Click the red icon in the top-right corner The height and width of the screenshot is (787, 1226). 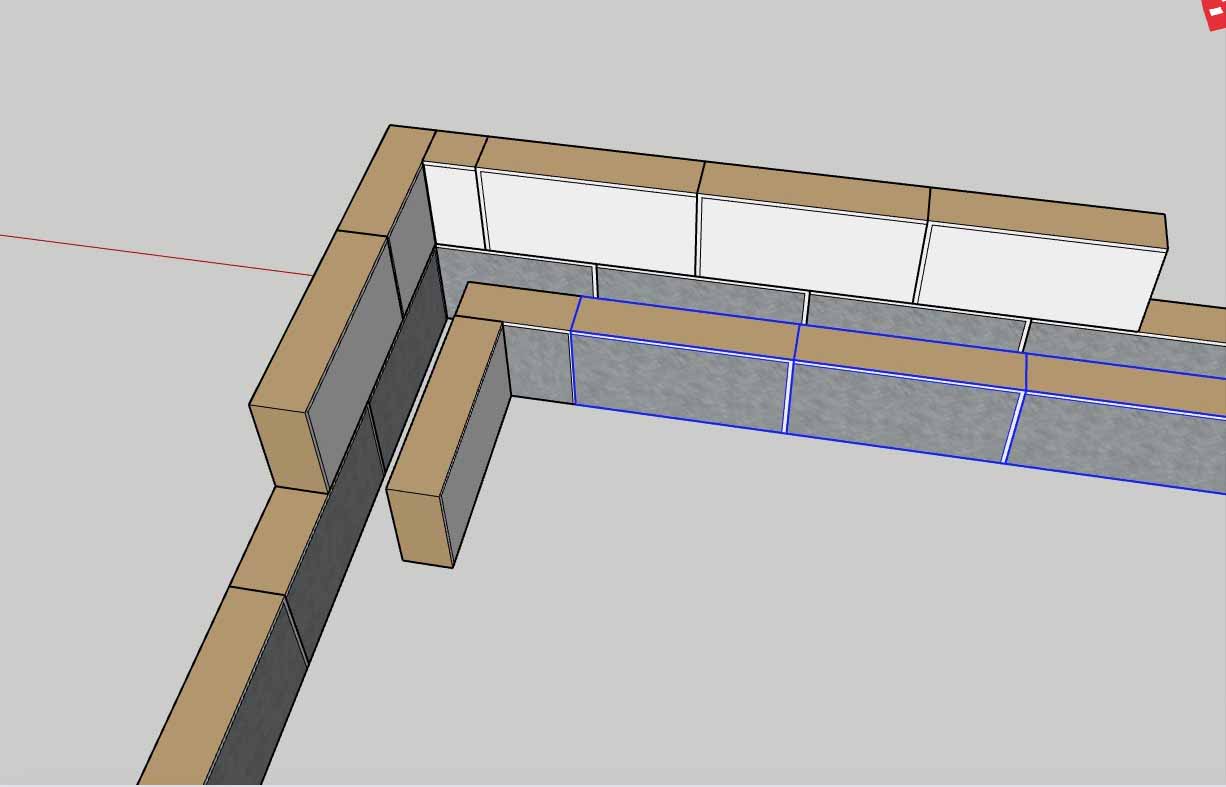coord(1214,13)
